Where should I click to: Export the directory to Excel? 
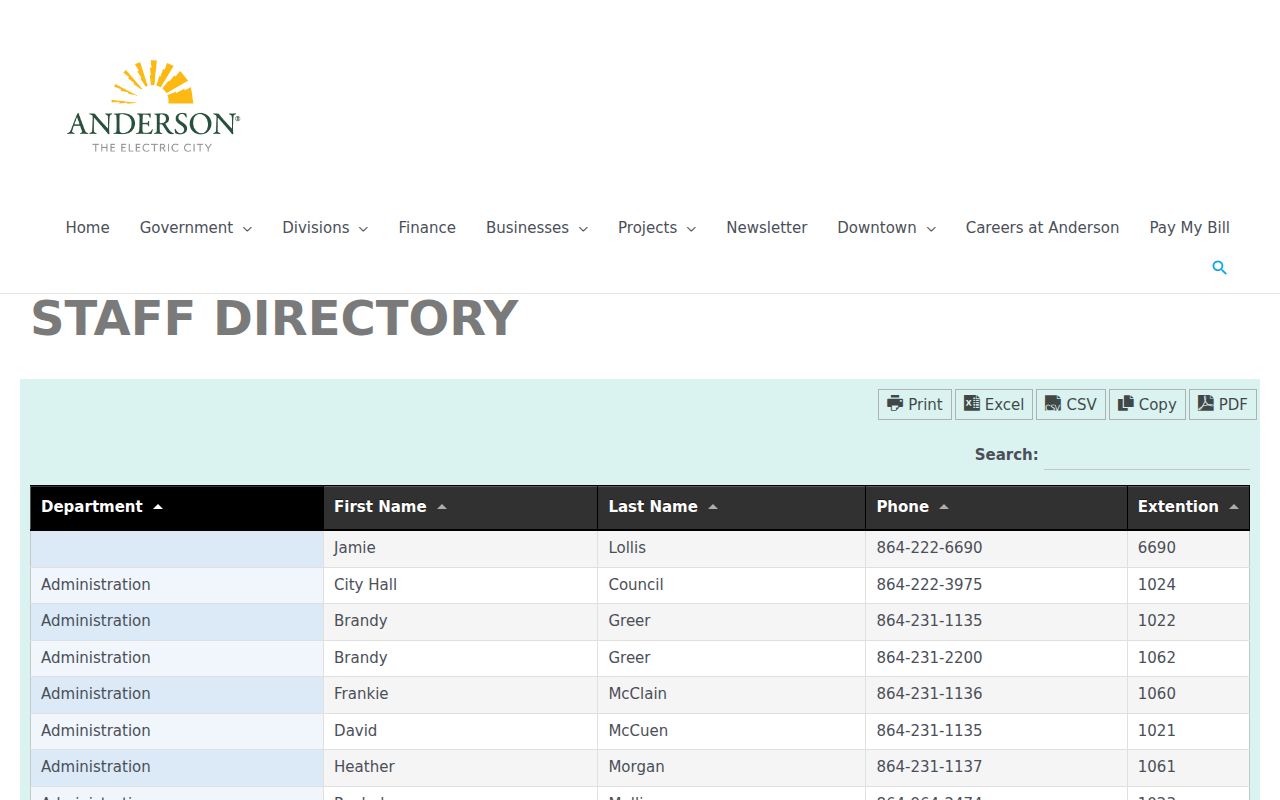pos(994,404)
